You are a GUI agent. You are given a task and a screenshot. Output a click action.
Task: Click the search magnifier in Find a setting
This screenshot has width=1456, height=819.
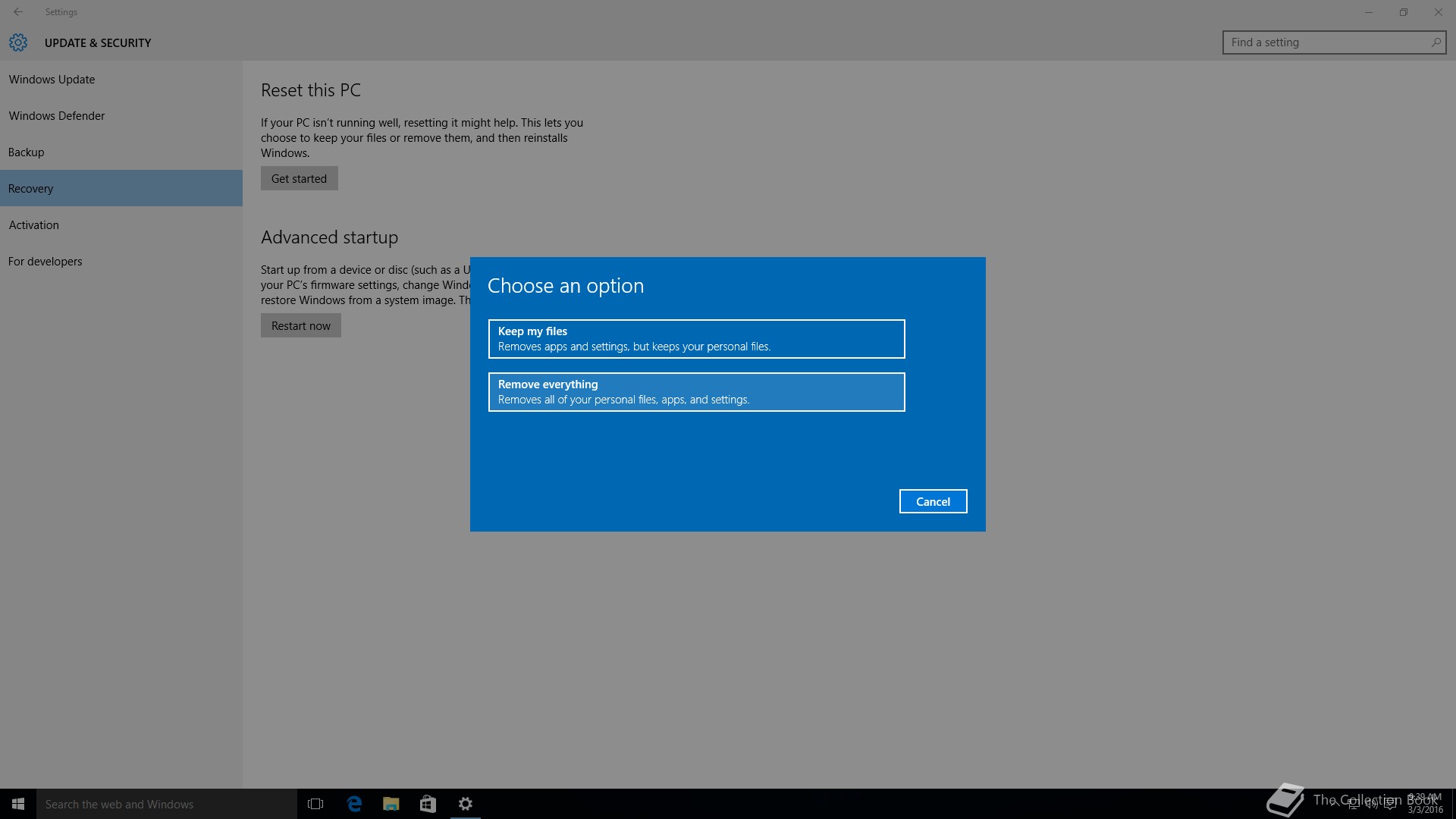tap(1436, 42)
